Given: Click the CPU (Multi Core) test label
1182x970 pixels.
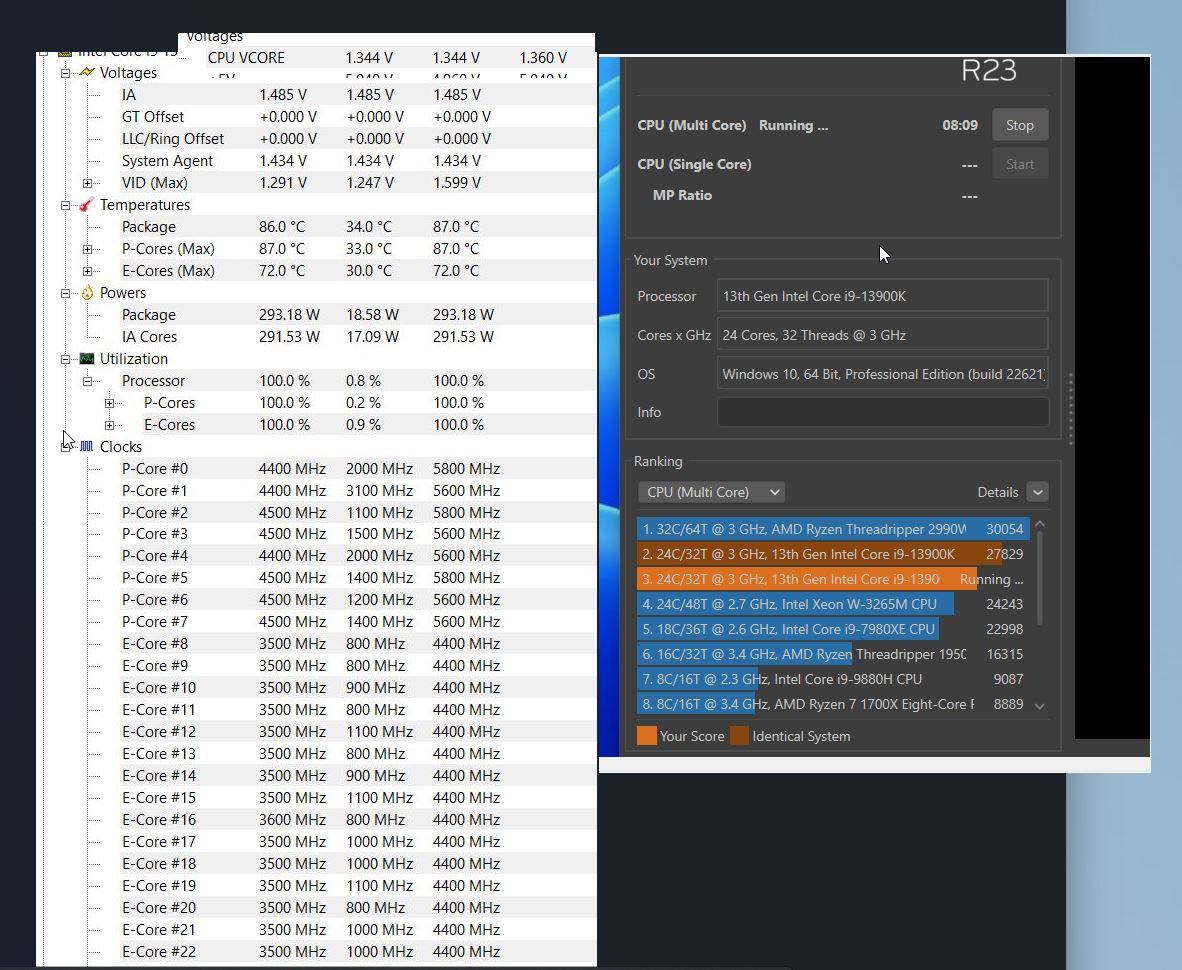Looking at the screenshot, I should pyautogui.click(x=691, y=125).
